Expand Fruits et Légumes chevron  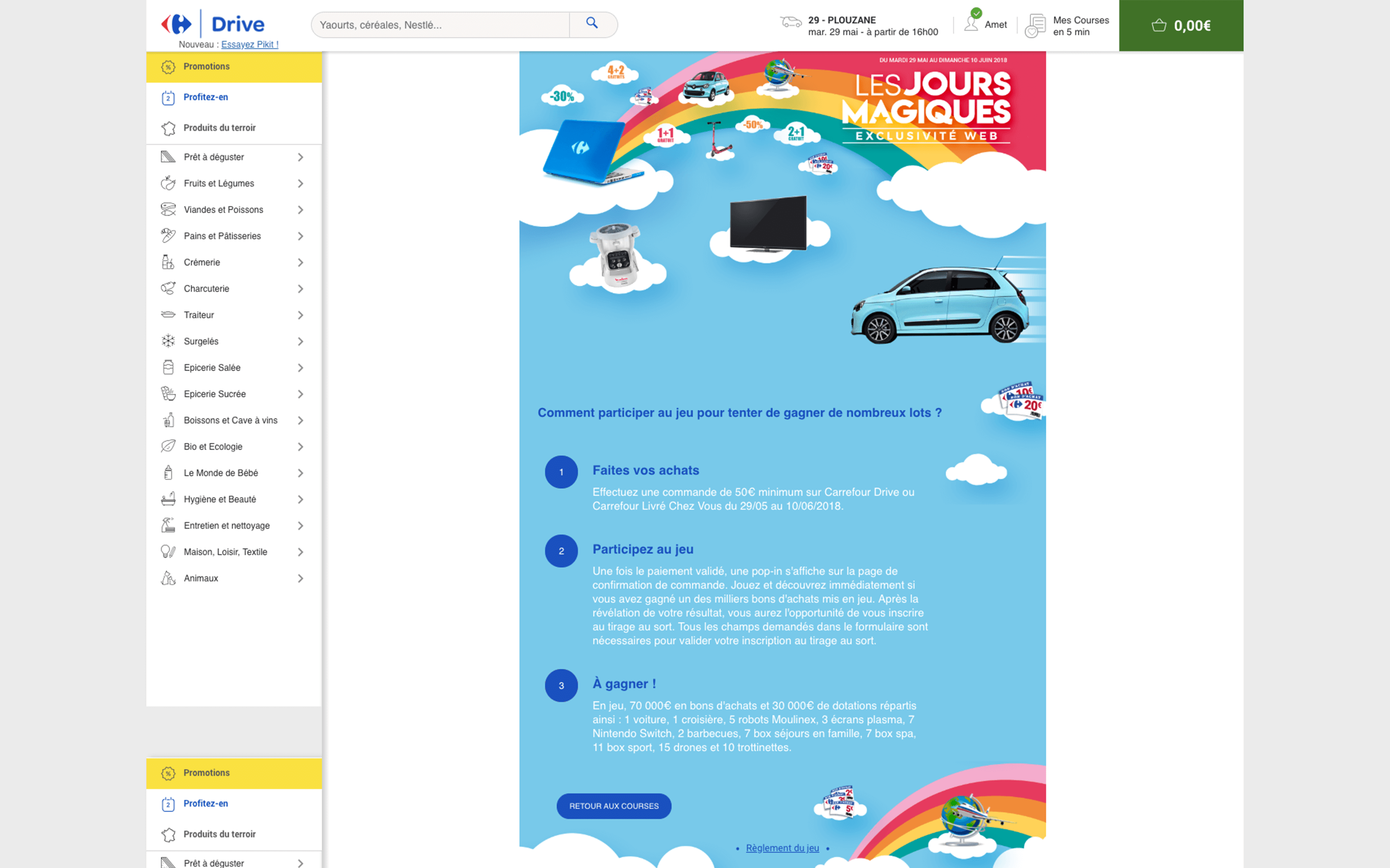[x=300, y=183]
